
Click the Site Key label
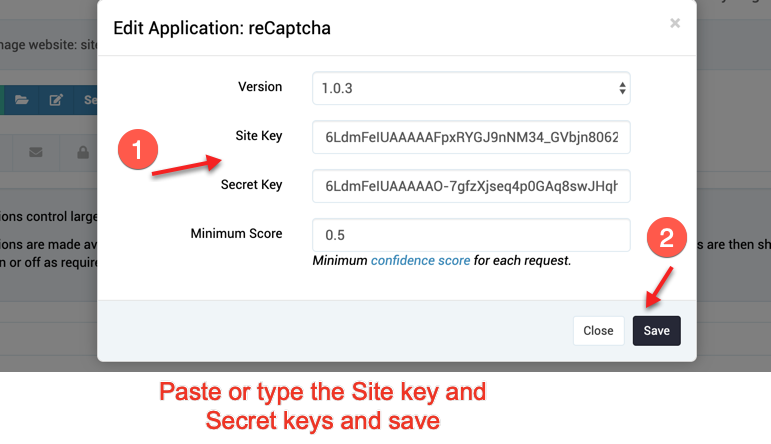pyautogui.click(x=259, y=136)
